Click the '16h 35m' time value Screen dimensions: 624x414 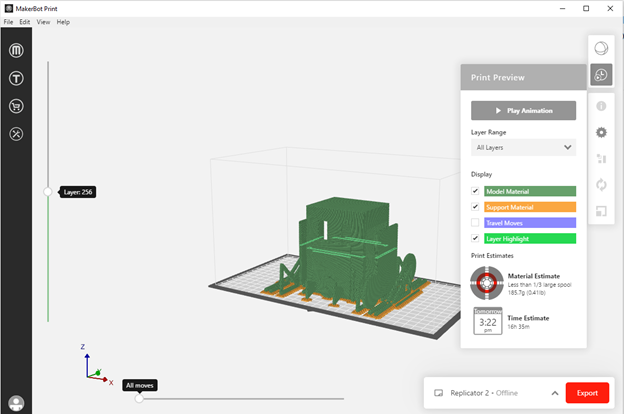[519, 326]
